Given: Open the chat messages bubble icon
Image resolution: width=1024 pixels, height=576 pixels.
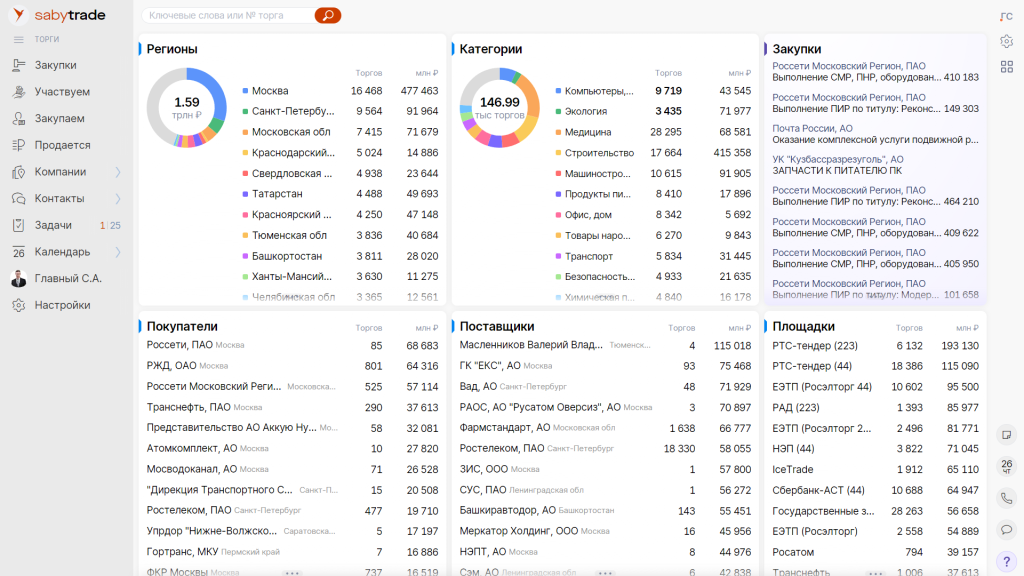Looking at the screenshot, I should click(x=1006, y=529).
